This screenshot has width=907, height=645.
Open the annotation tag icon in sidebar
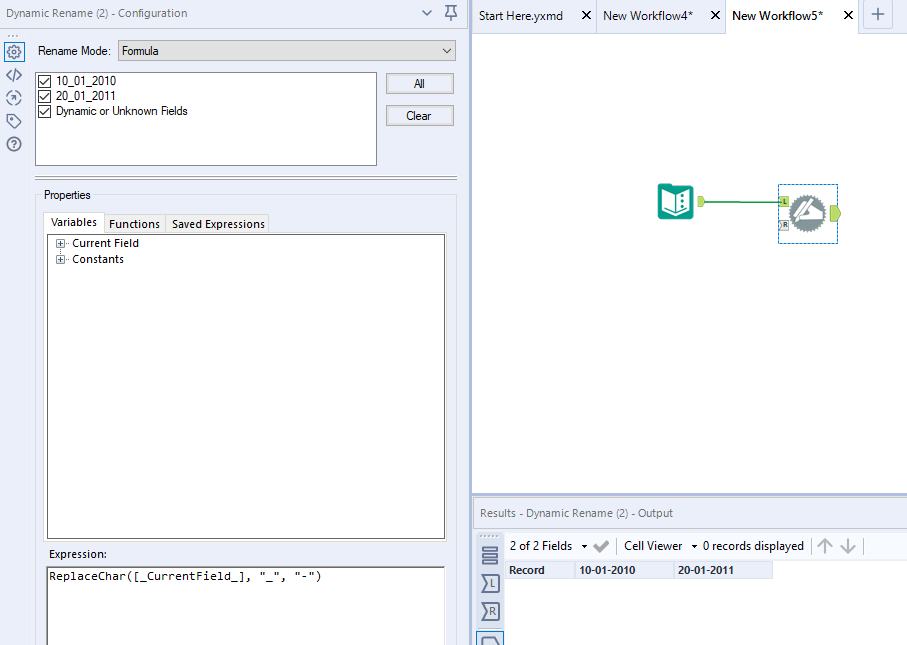[13, 120]
